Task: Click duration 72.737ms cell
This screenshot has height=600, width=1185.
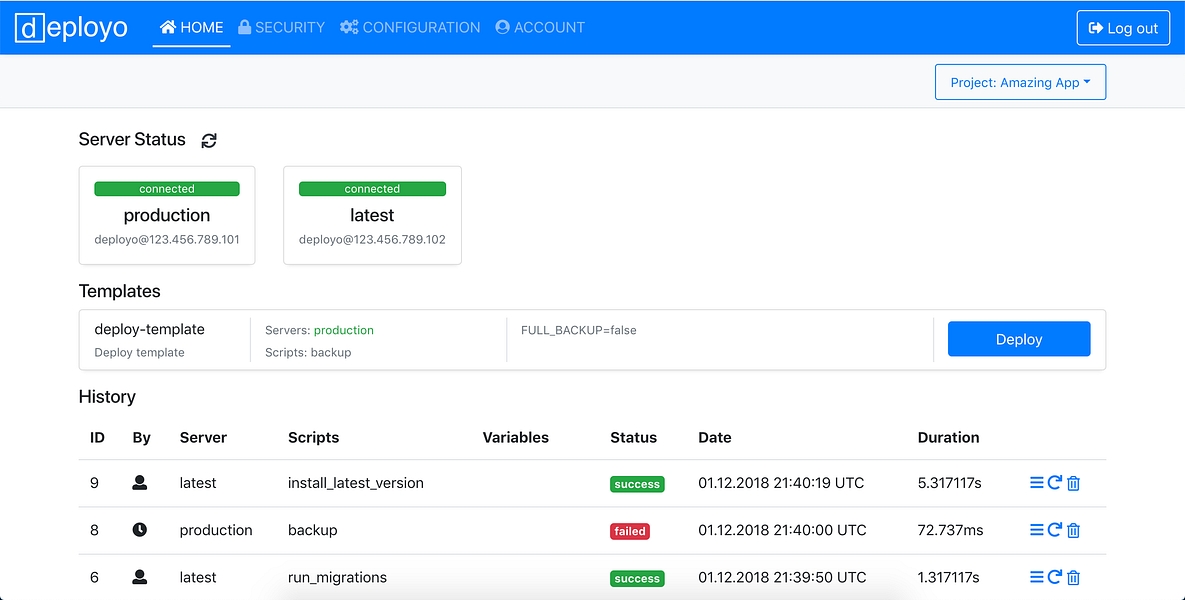Action: [951, 530]
